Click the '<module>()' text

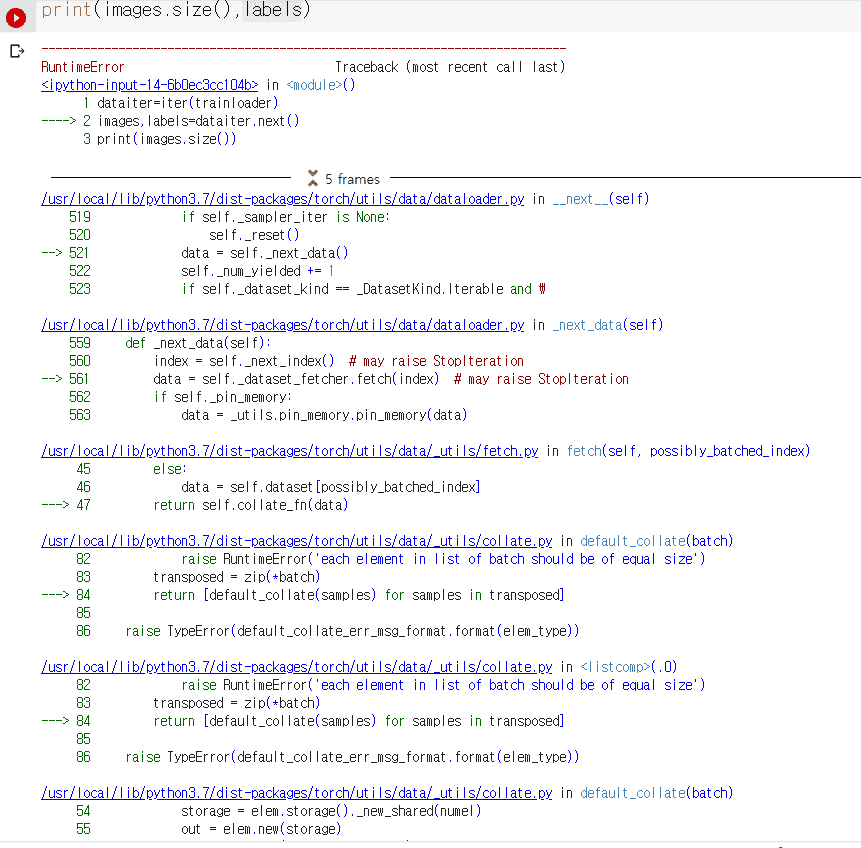coord(321,85)
